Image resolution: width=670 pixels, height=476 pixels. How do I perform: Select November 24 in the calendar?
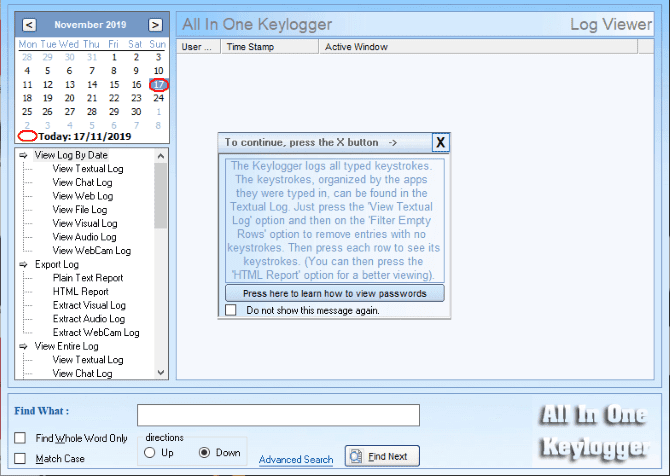(x=159, y=98)
